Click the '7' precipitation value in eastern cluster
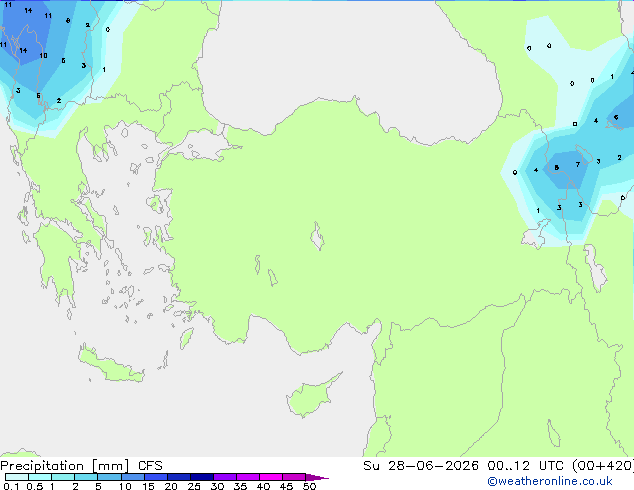The height and width of the screenshot is (490, 634). pyautogui.click(x=578, y=165)
